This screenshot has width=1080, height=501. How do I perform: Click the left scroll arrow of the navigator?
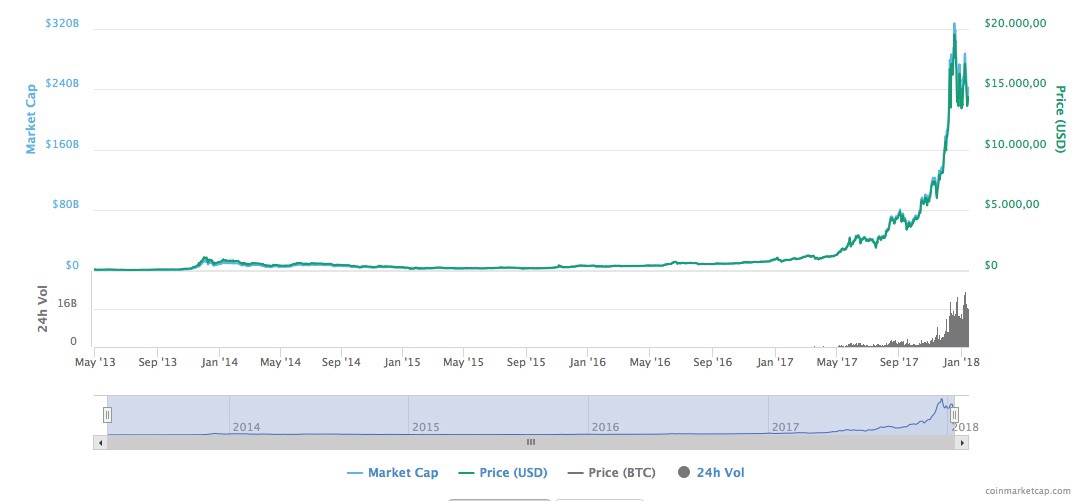[99, 441]
